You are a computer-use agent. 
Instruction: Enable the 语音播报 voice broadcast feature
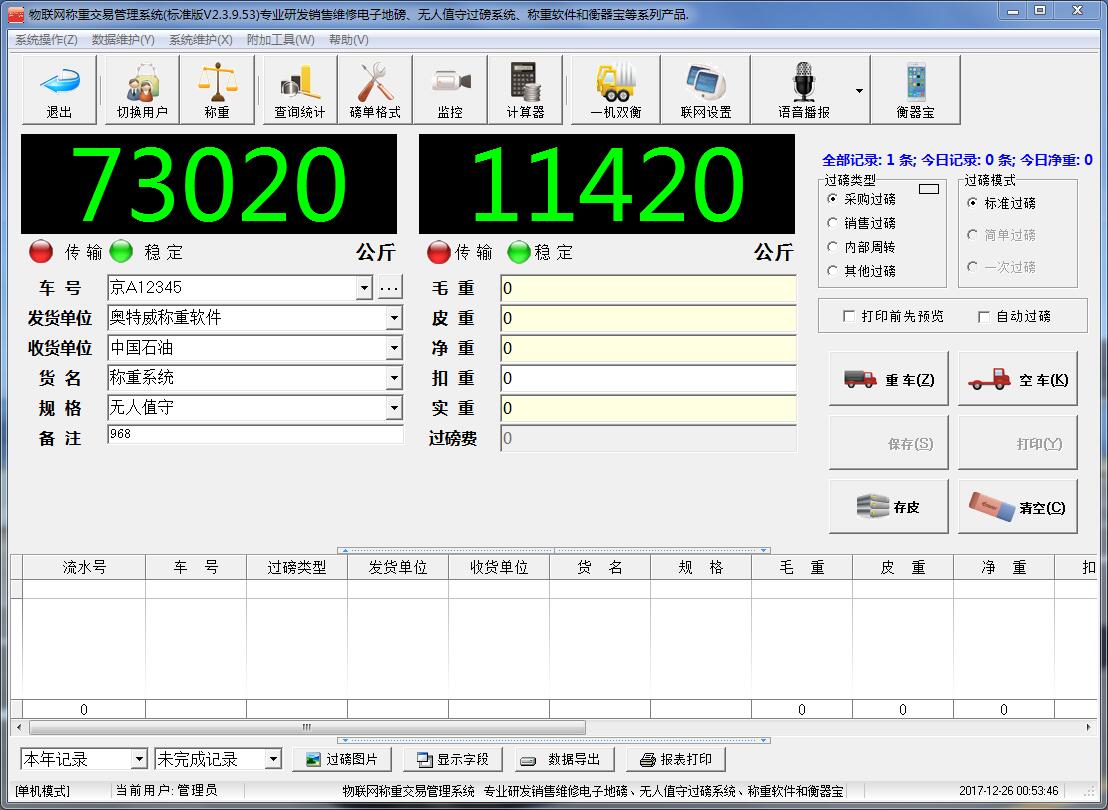(803, 89)
